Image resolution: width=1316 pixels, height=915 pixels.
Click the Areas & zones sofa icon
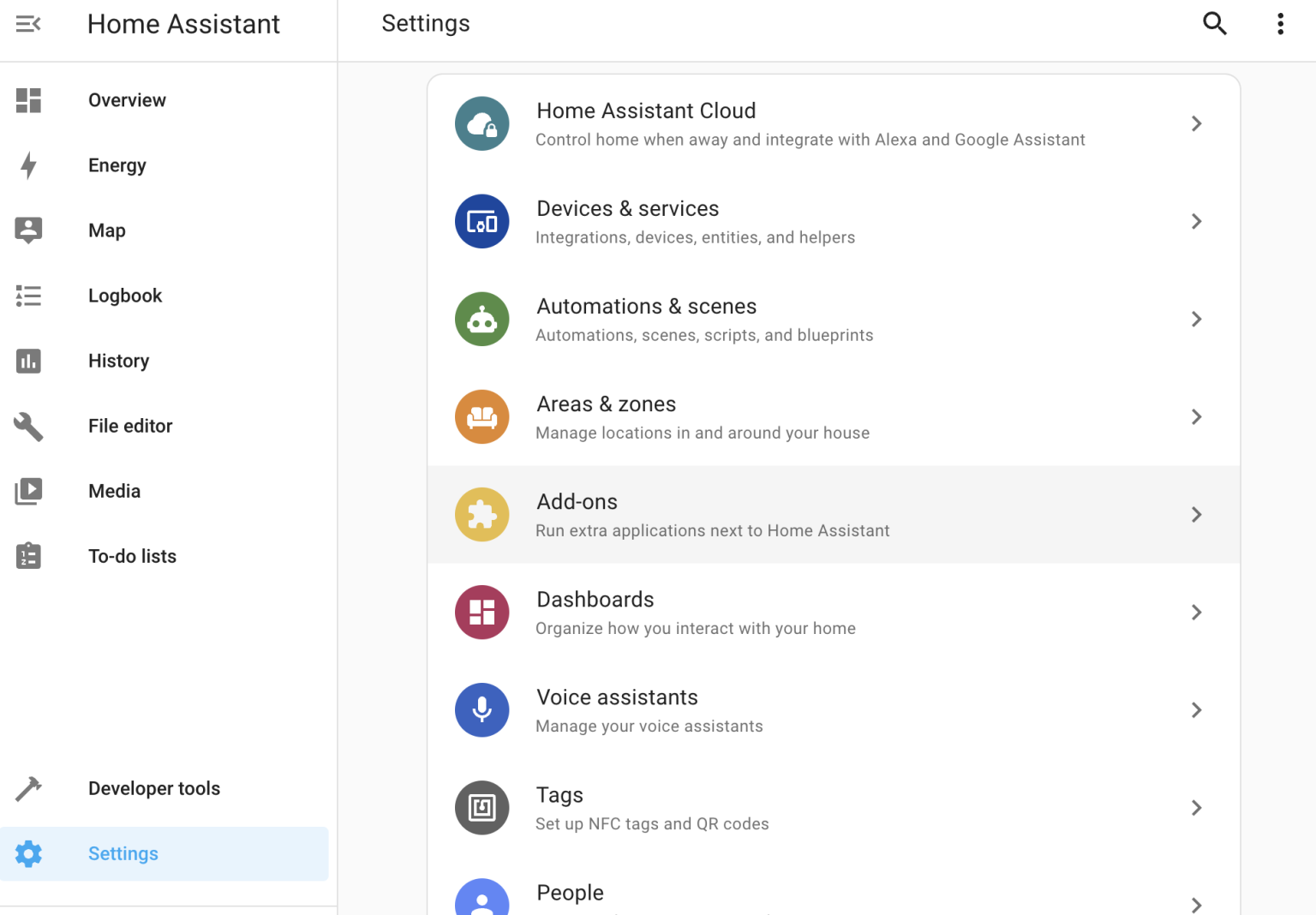[x=482, y=416]
